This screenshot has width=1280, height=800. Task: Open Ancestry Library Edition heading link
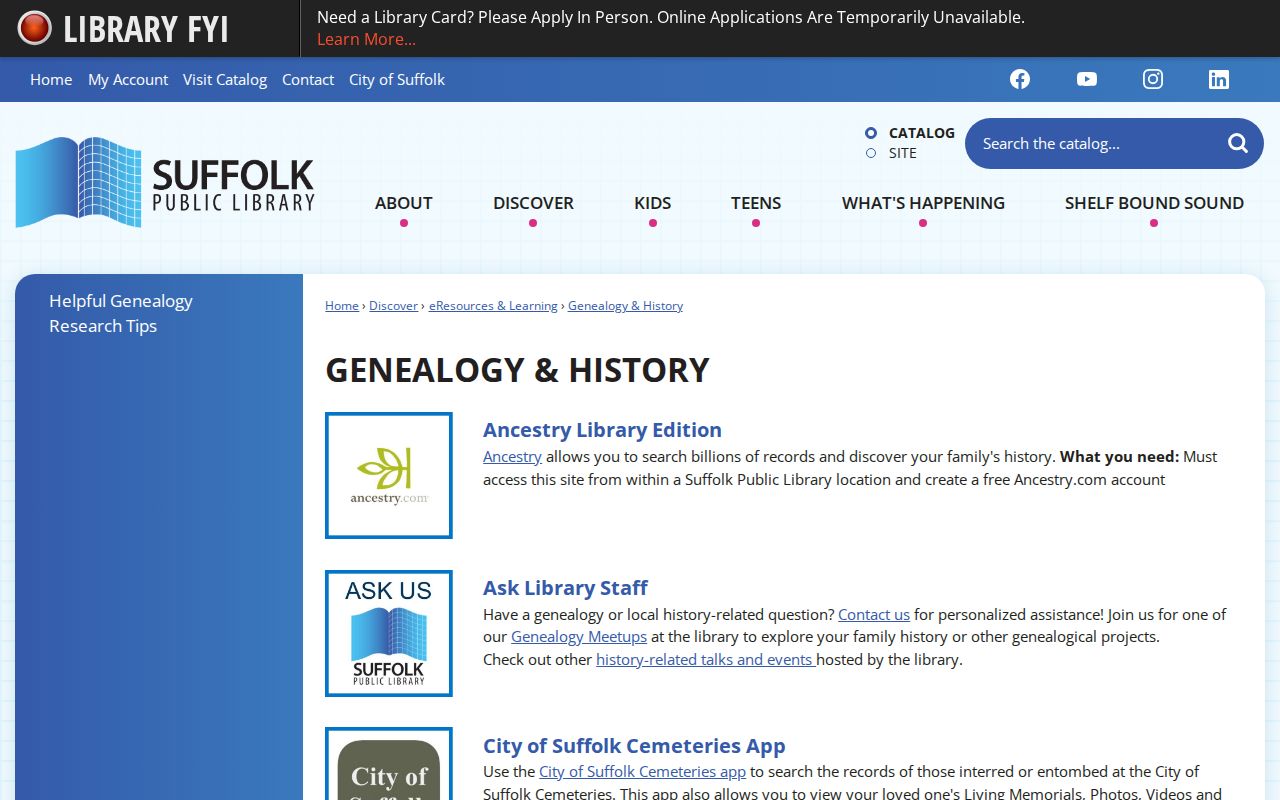coord(602,430)
